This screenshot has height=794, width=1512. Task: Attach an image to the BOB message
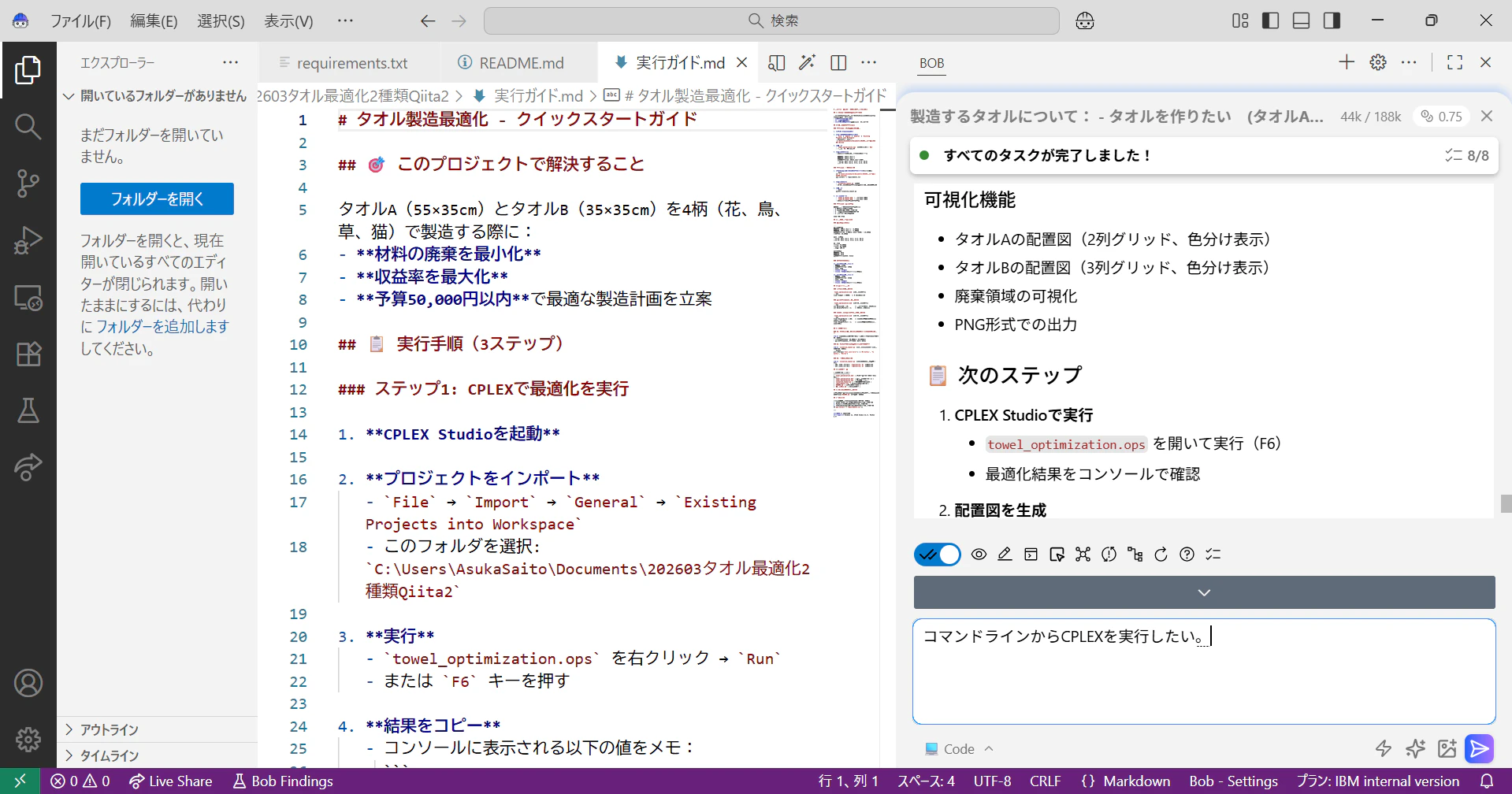1447,748
